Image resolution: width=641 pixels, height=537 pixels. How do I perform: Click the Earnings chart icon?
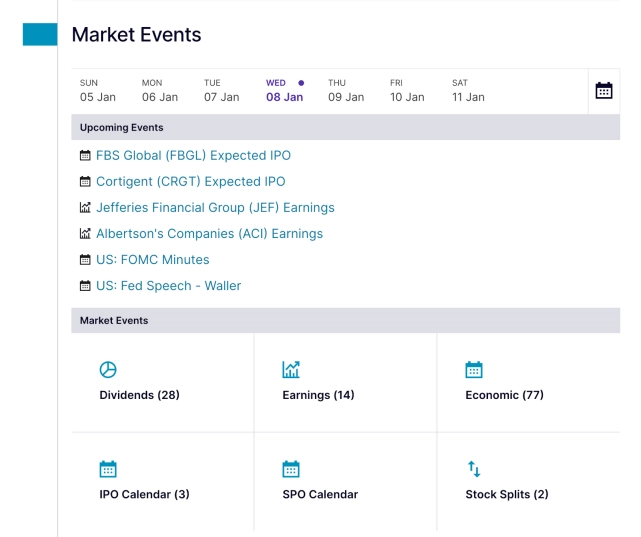pos(291,370)
